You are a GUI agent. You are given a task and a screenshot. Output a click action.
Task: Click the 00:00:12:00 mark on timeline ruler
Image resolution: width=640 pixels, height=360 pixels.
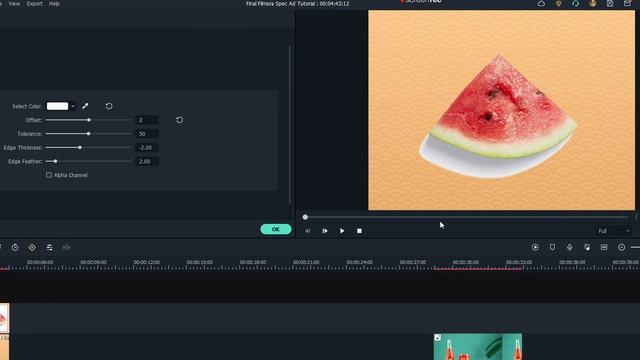pos(147,262)
